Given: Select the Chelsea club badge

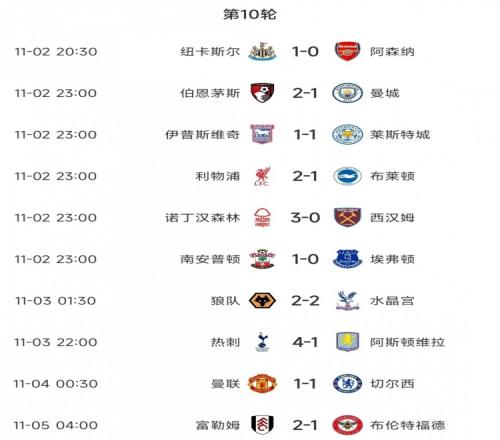Looking at the screenshot, I should pyautogui.click(x=347, y=383).
